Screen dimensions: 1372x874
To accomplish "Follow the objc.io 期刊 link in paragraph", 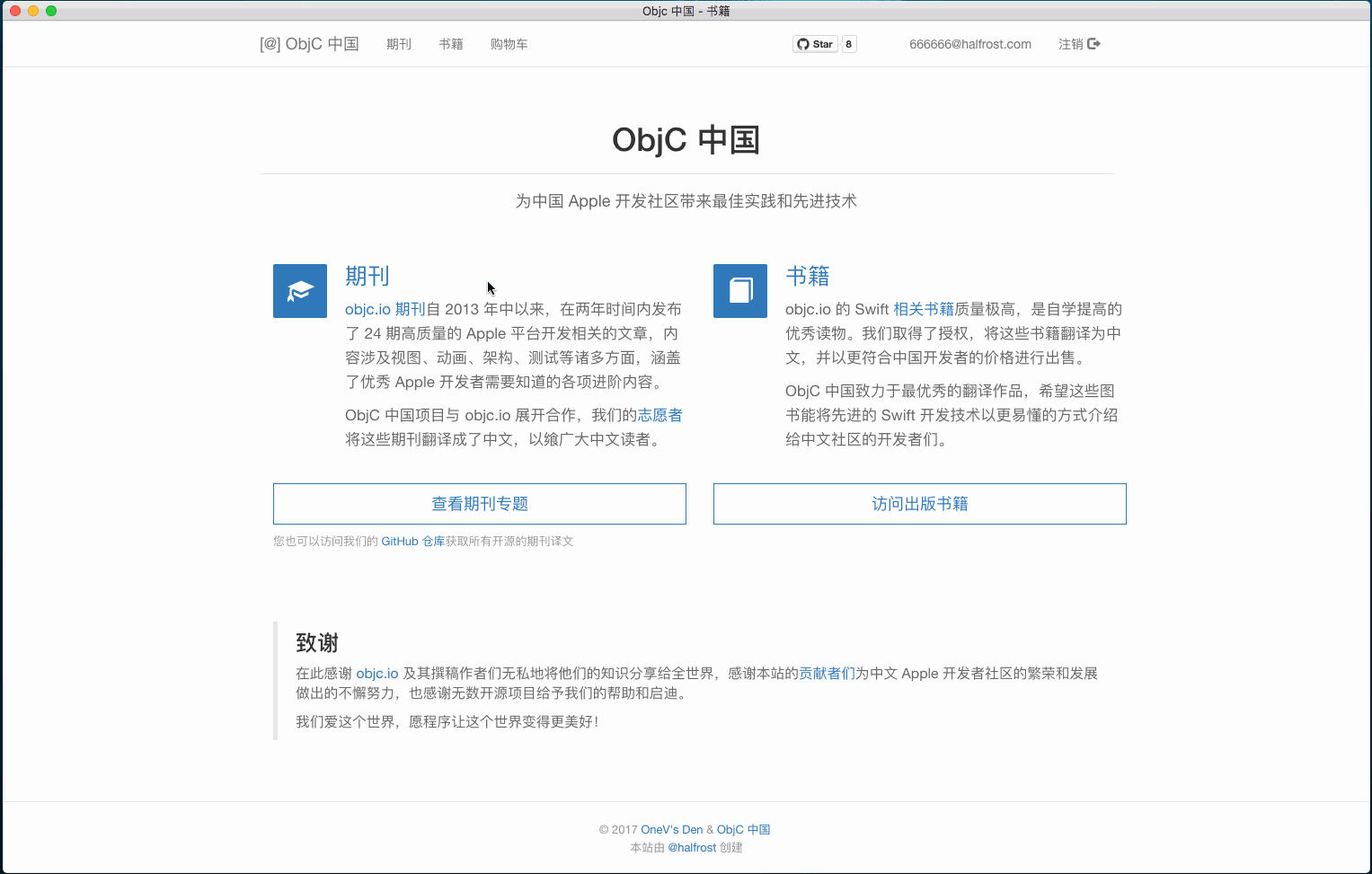I will click(x=385, y=309).
